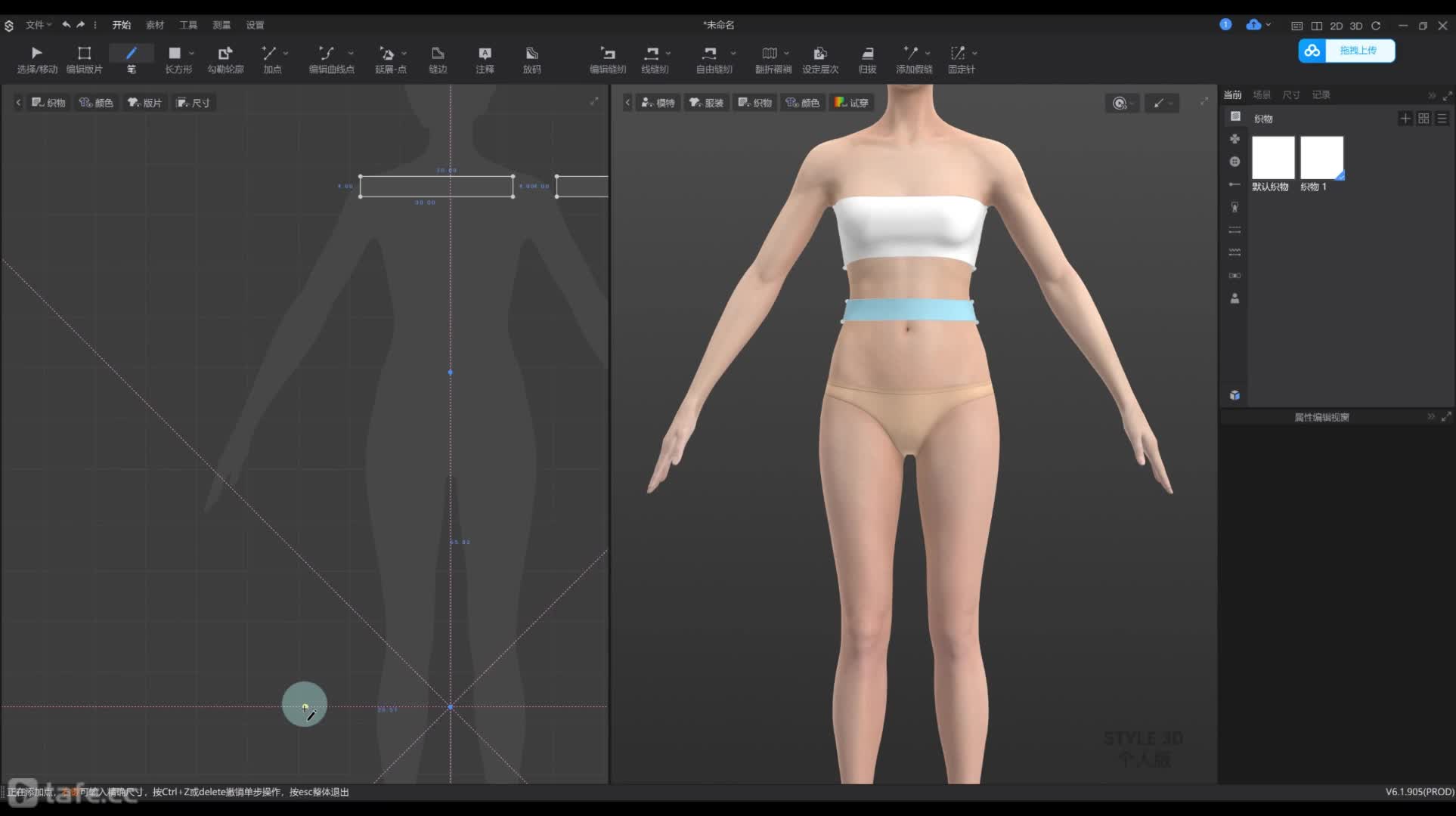Viewport: 1456px width, 816px height.
Task: Expand the 加点 tool dropdown arrow
Action: tap(286, 53)
